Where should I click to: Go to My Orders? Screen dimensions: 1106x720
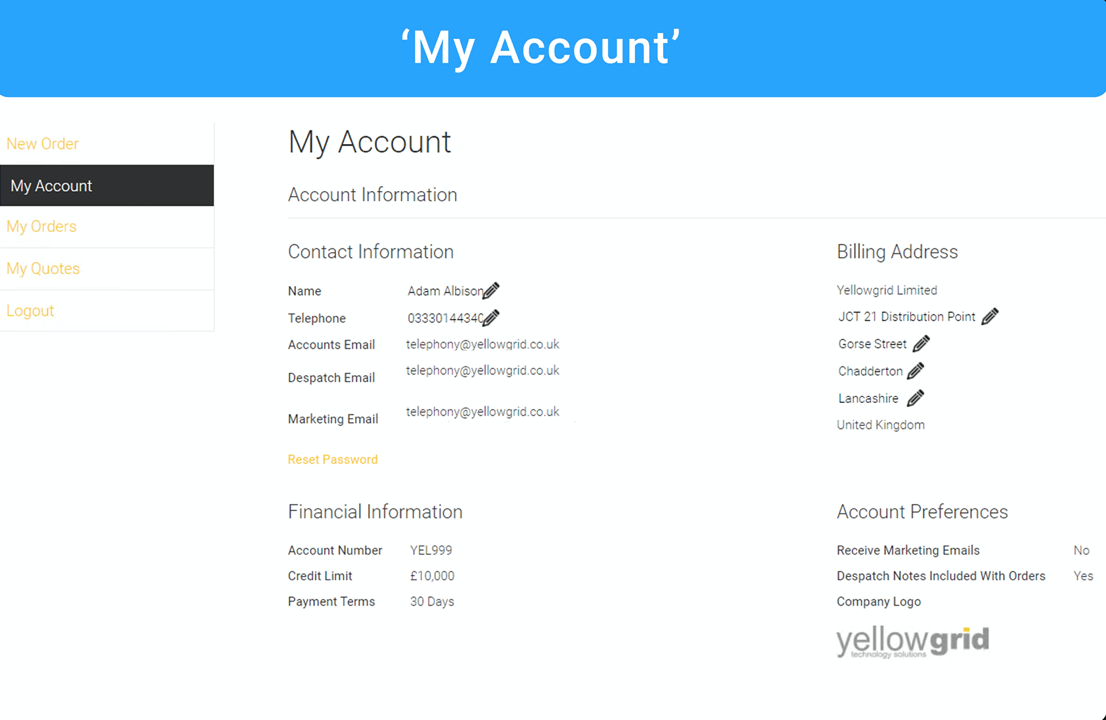point(41,227)
